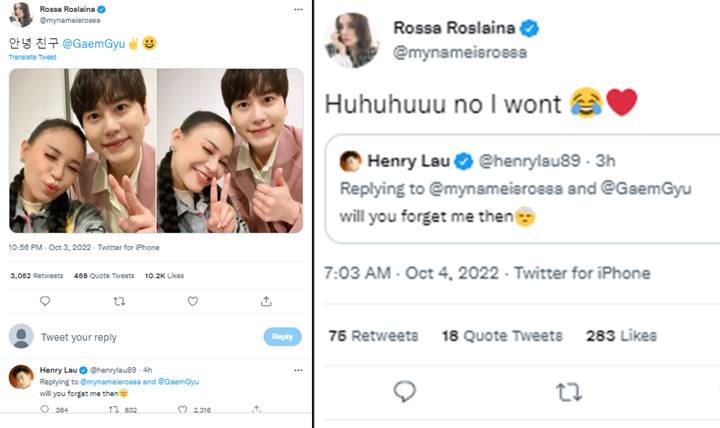The image size is (720, 428).
Task: Open the @GaemGyu mention link
Action: (x=94, y=44)
